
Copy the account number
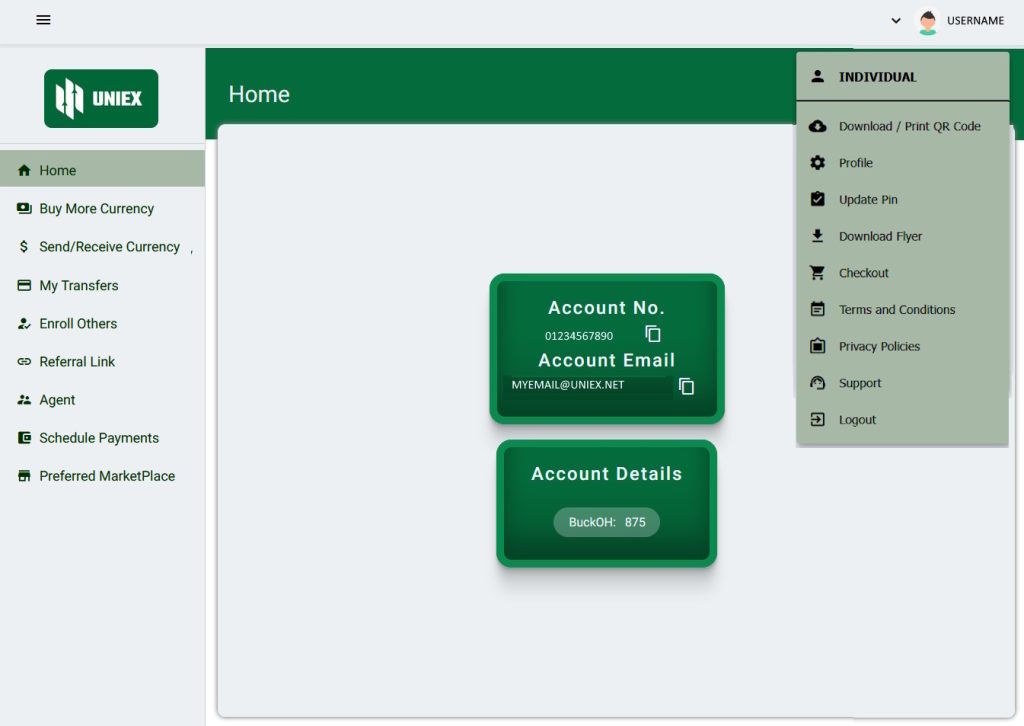653,334
